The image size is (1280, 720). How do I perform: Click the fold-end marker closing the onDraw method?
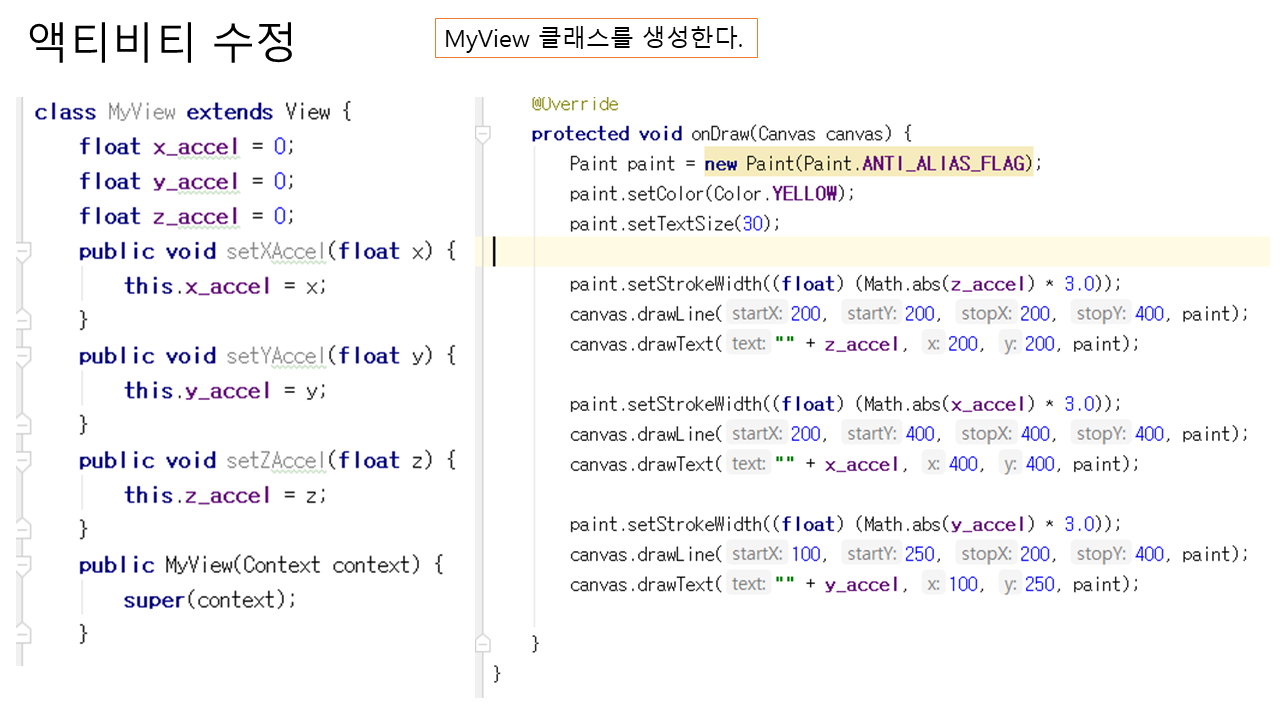click(483, 642)
